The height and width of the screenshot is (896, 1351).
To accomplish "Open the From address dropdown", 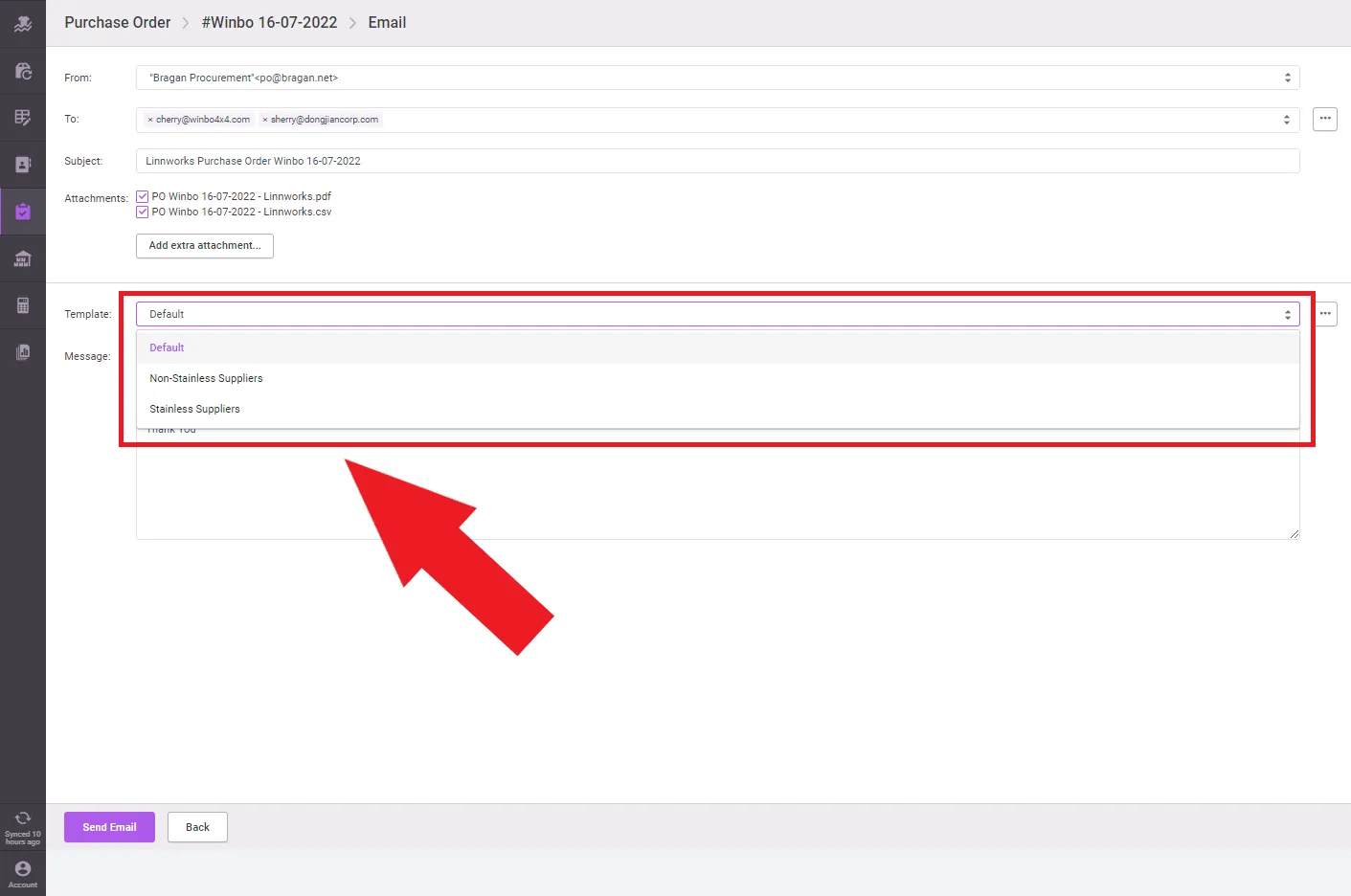I will [x=717, y=78].
